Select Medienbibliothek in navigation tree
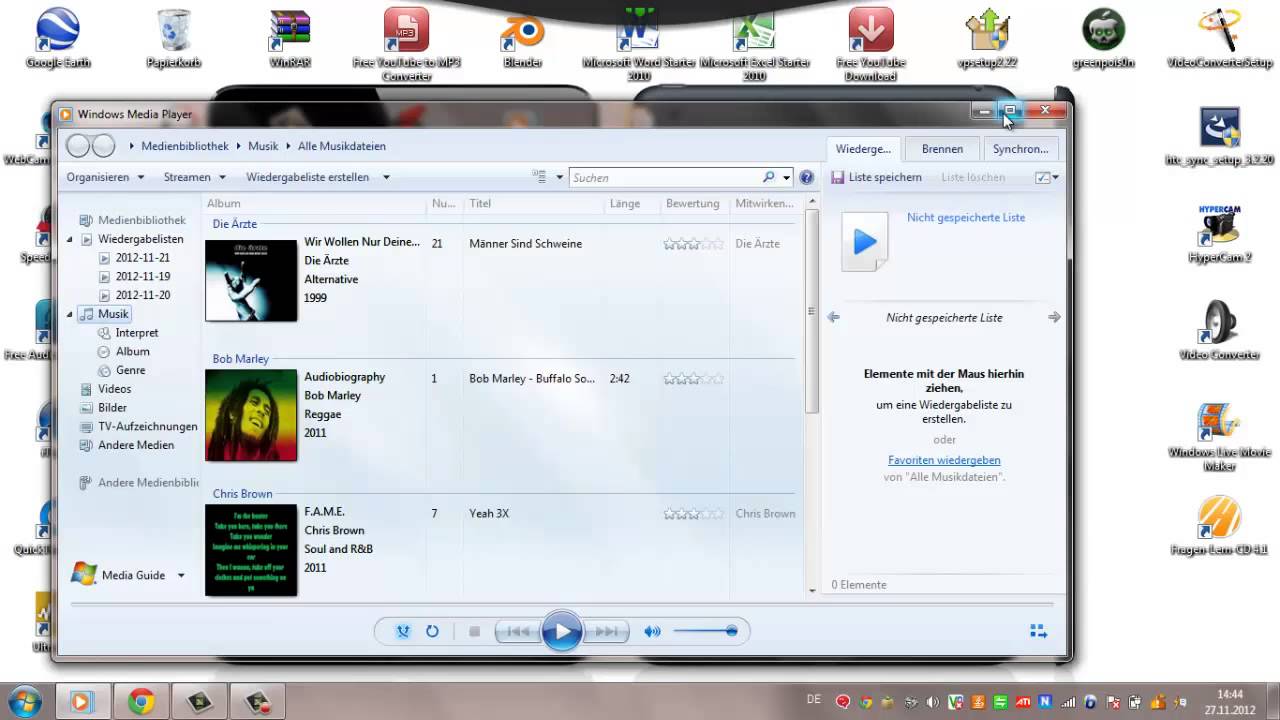Image resolution: width=1280 pixels, height=720 pixels. coord(141,220)
